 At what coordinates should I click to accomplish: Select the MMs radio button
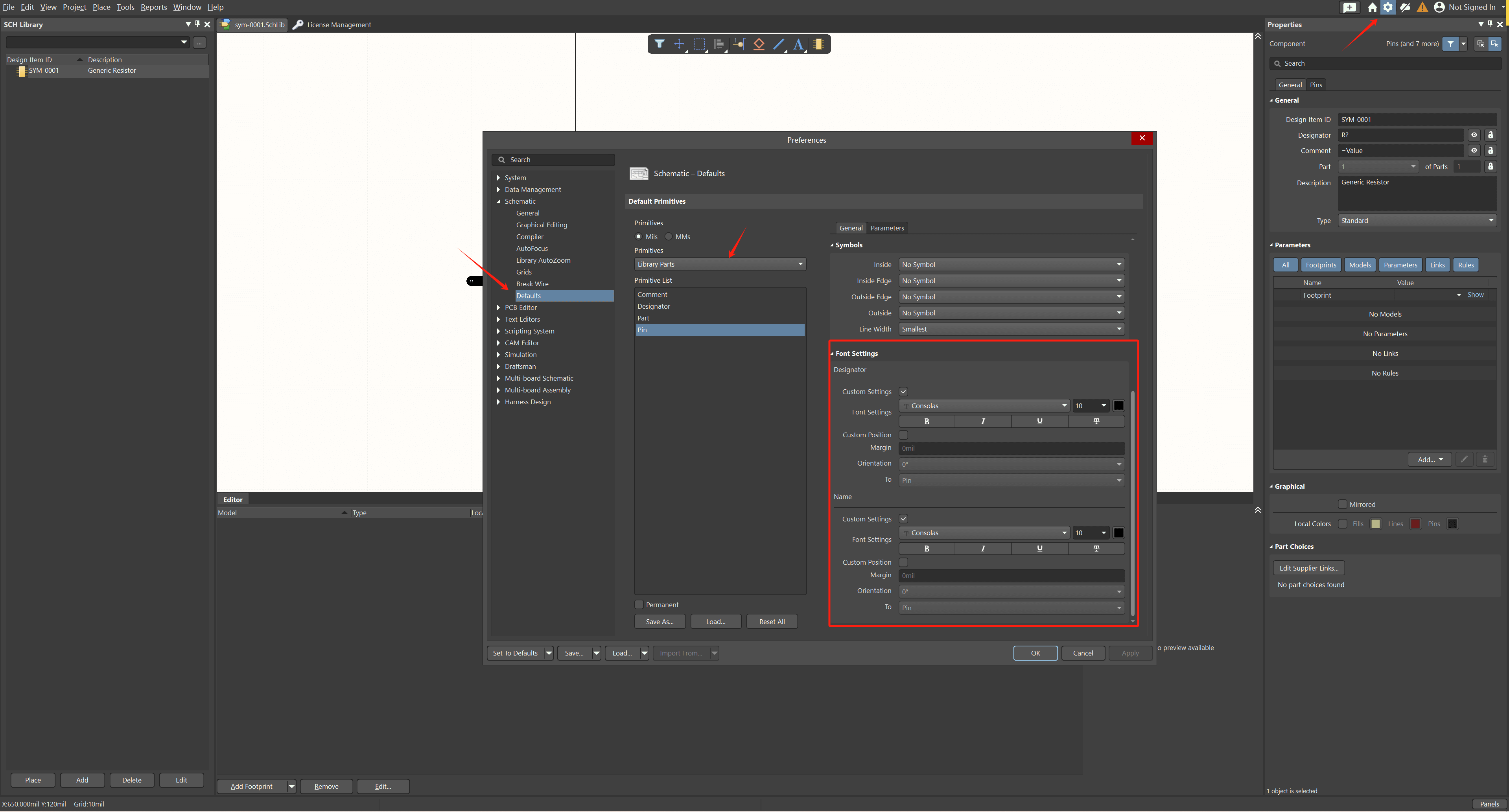pos(669,237)
